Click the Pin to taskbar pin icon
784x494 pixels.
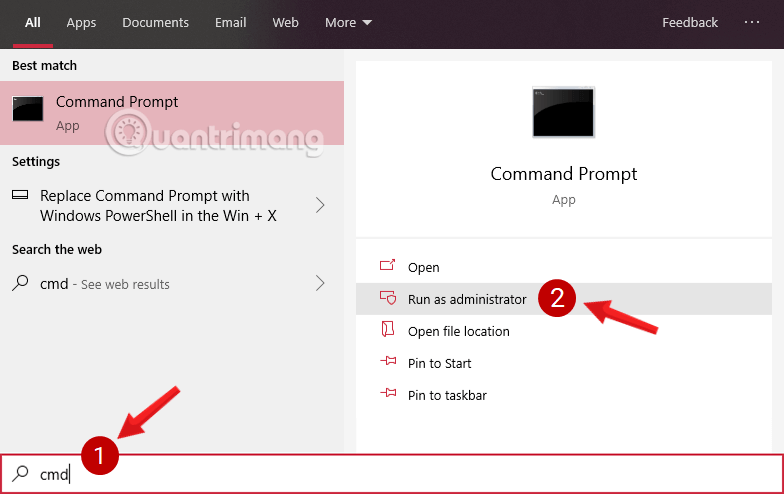tap(388, 395)
